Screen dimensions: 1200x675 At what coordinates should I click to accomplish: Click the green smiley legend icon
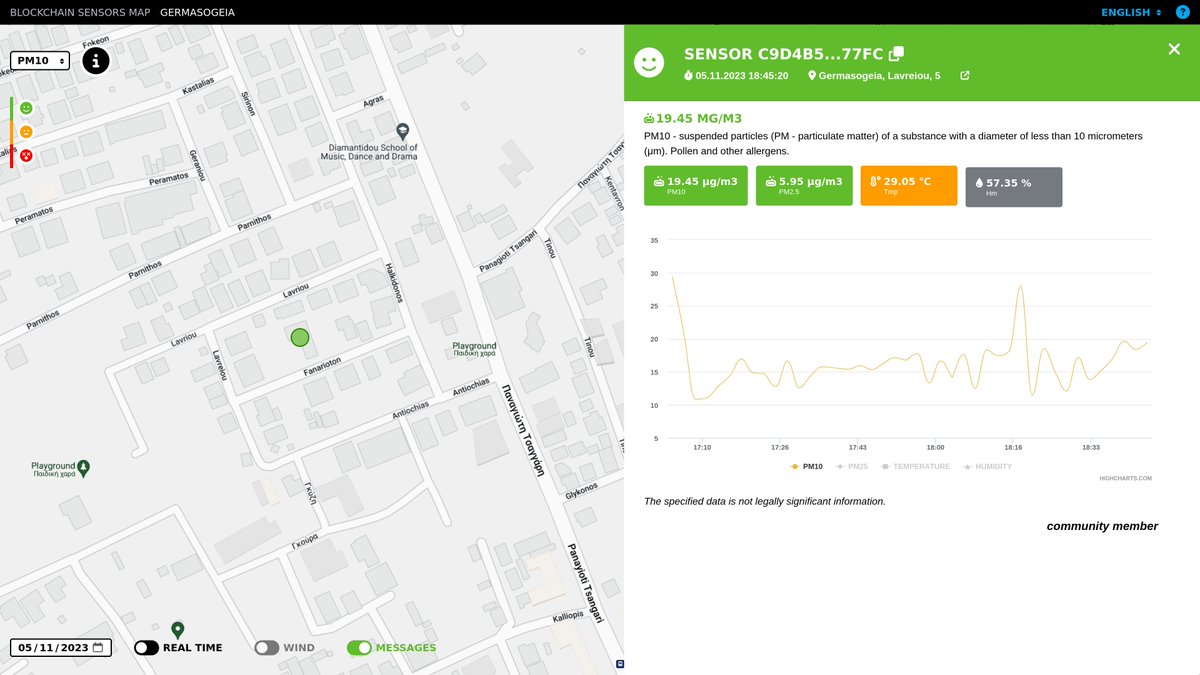point(26,108)
